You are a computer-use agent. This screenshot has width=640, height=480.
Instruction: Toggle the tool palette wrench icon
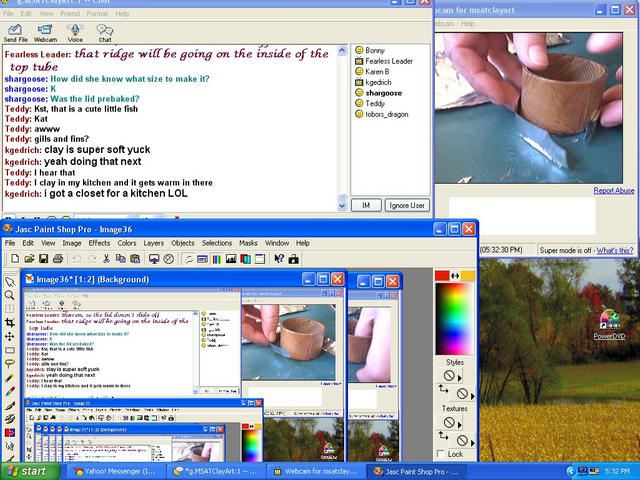point(189,259)
